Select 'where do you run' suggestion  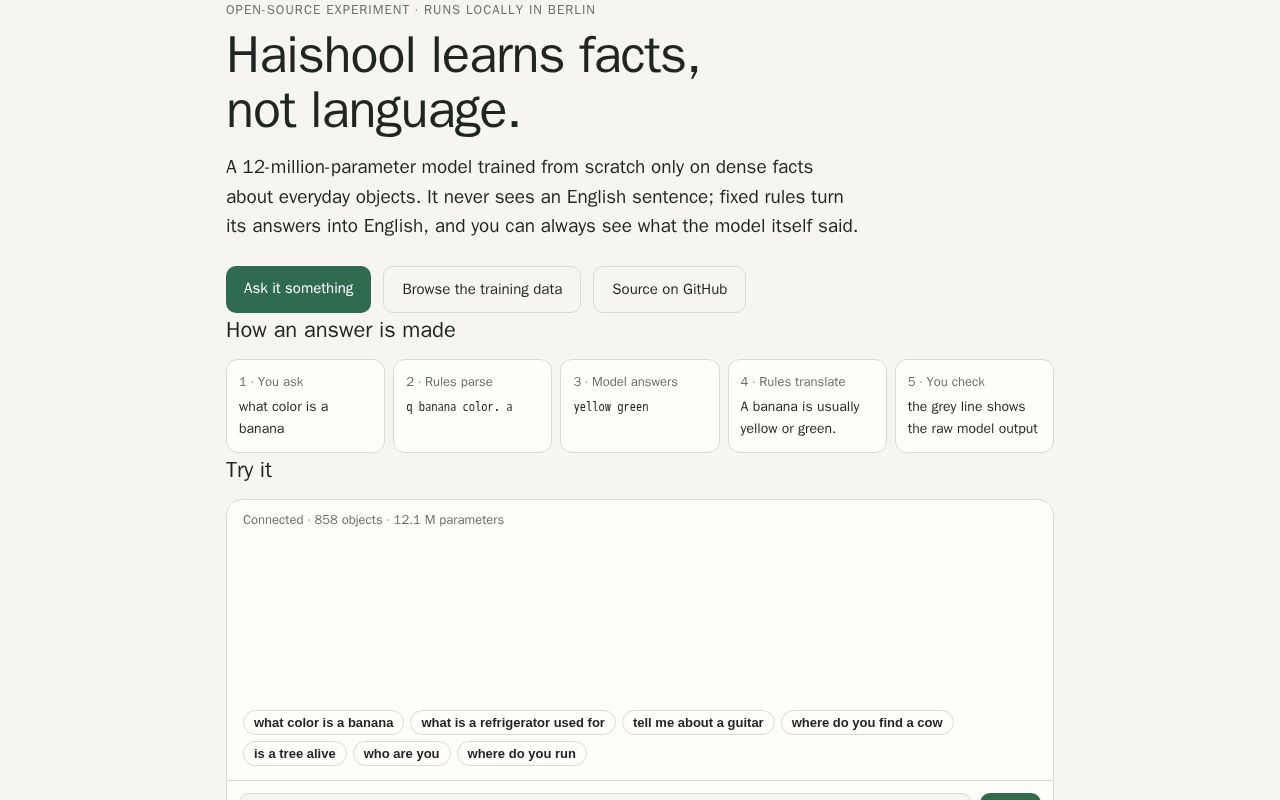pyautogui.click(x=521, y=754)
